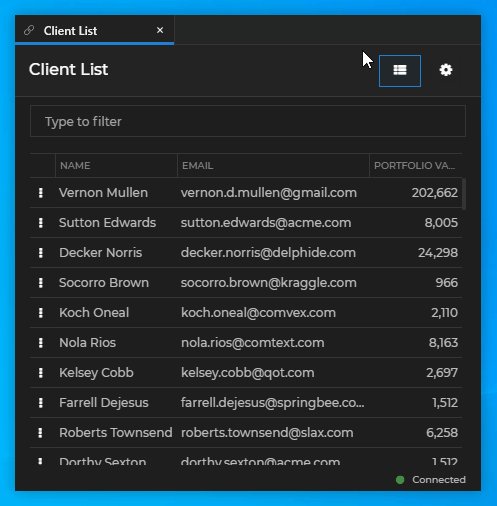Click portfolio value 8,005
This screenshot has width=497, height=506.
click(441, 223)
